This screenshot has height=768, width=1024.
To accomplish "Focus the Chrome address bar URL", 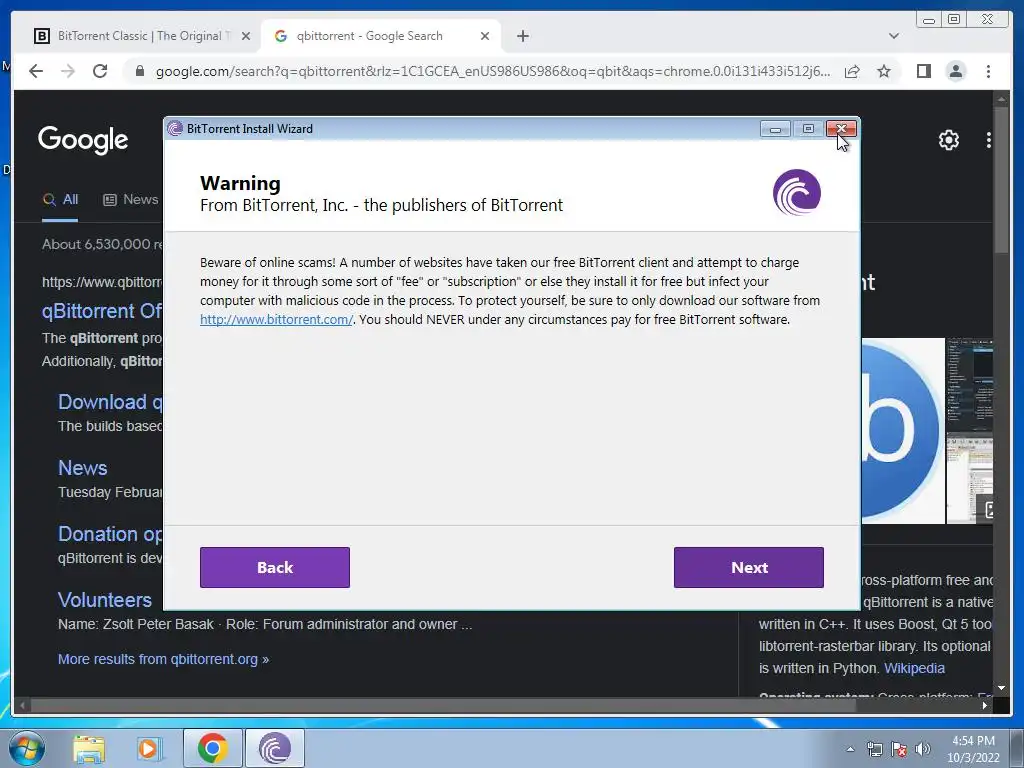I will [493, 71].
